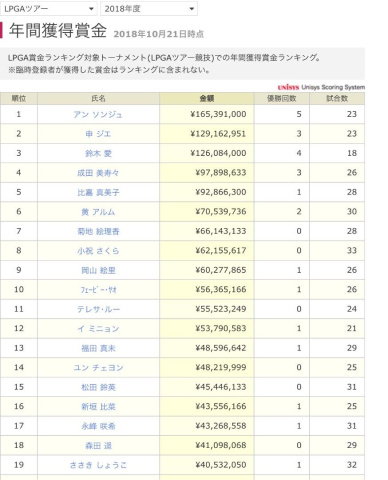Sort by 試合数 column header
Image resolution: width=388 pixels, height=480 pixels.
click(337, 98)
